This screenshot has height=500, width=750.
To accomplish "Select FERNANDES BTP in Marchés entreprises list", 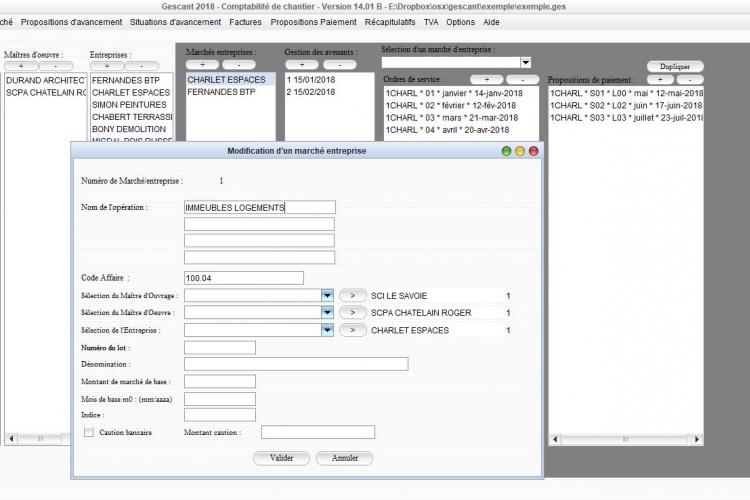I will [x=231, y=92].
